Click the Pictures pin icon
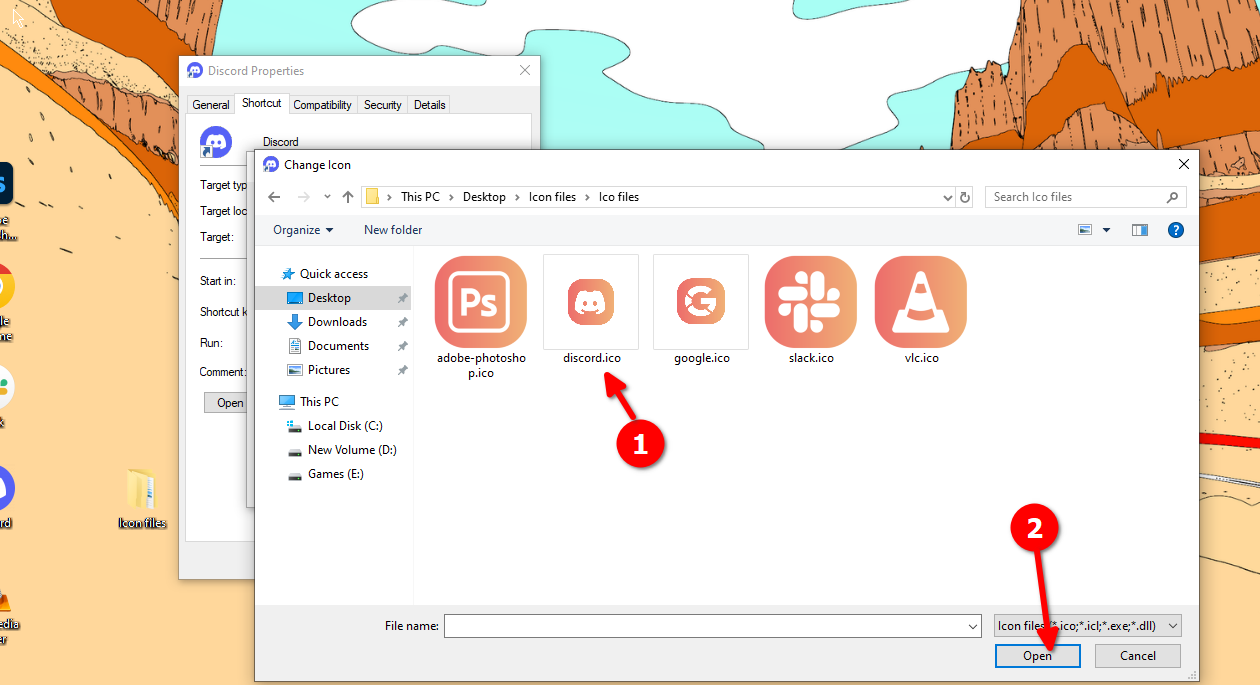1260x685 pixels. click(402, 370)
